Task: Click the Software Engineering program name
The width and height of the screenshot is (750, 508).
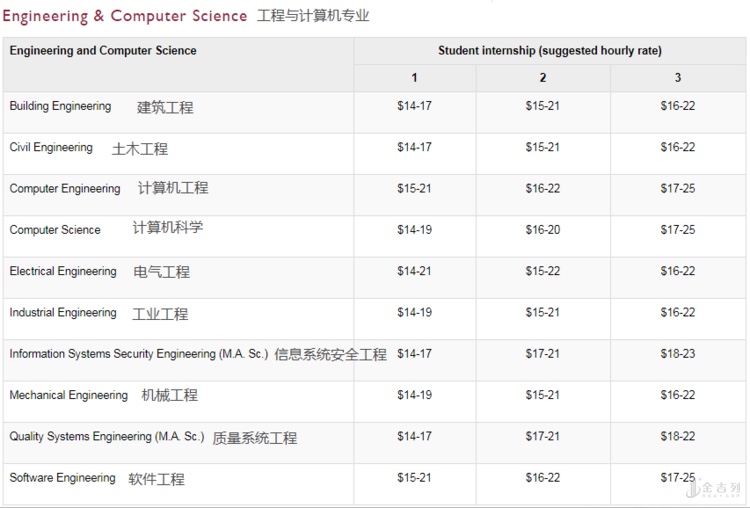Action: pyautogui.click(x=63, y=478)
